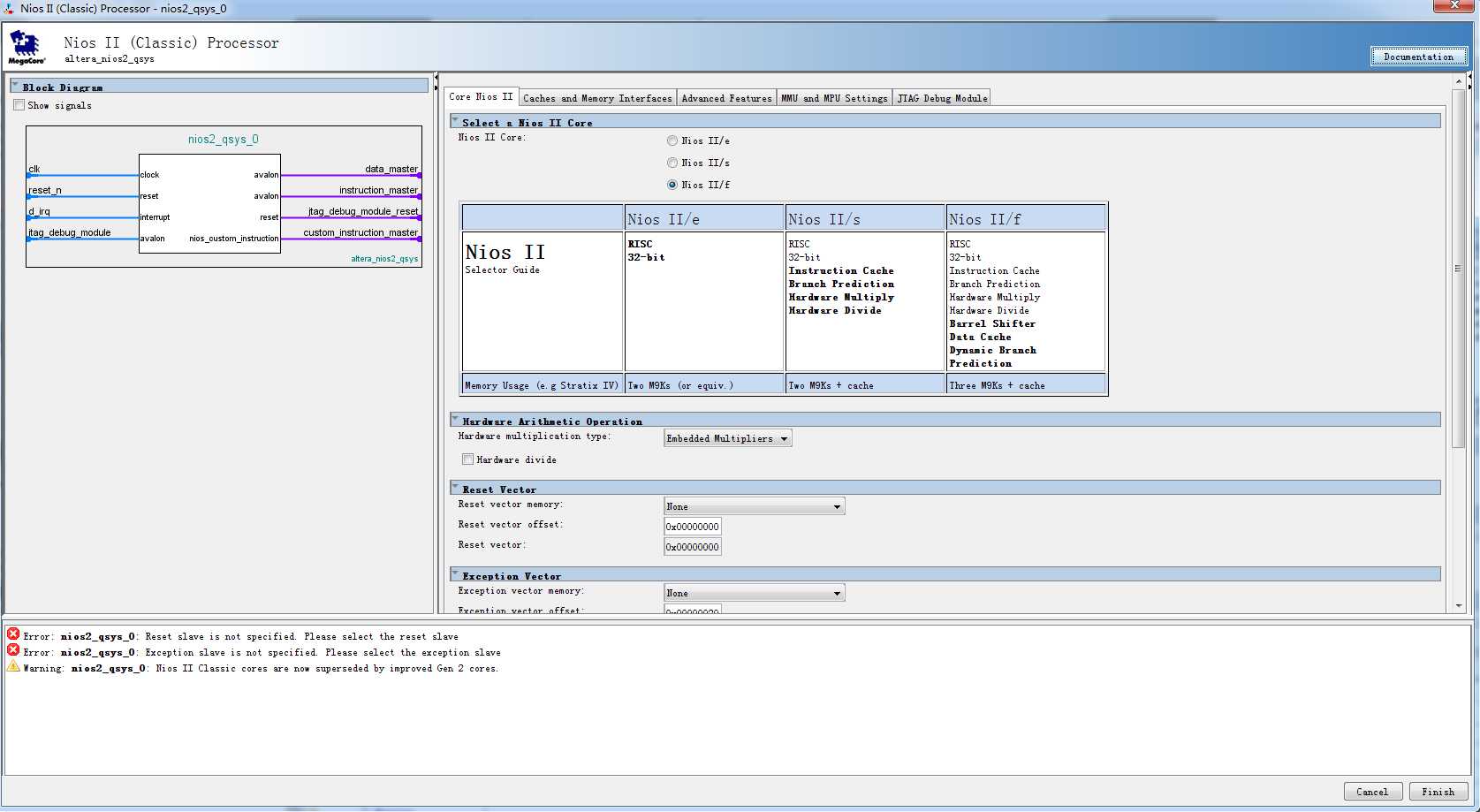1480x812 pixels.
Task: Collapse the Reset Vector section
Action: pos(455,488)
